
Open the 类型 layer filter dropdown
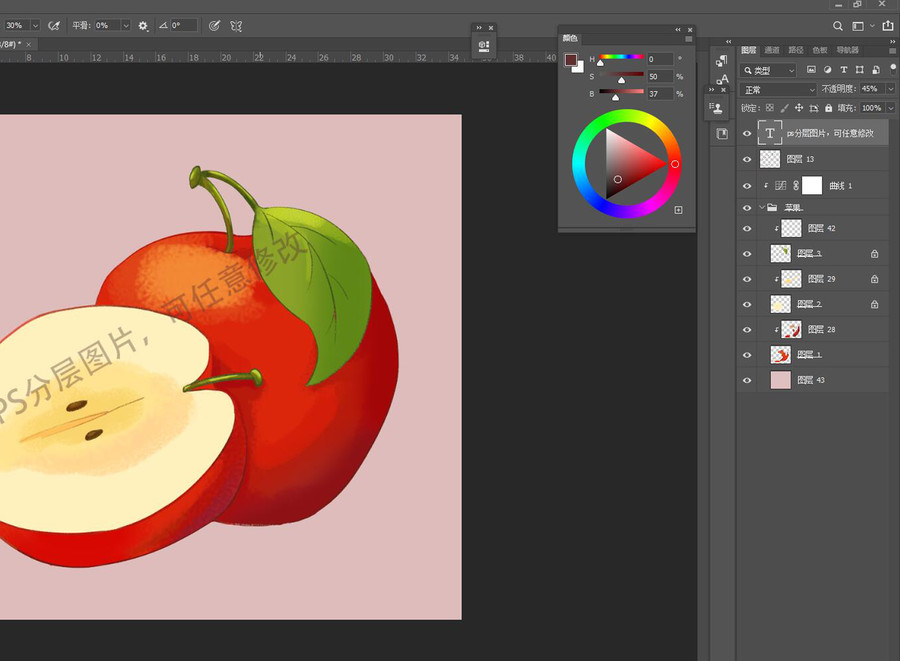click(x=769, y=71)
